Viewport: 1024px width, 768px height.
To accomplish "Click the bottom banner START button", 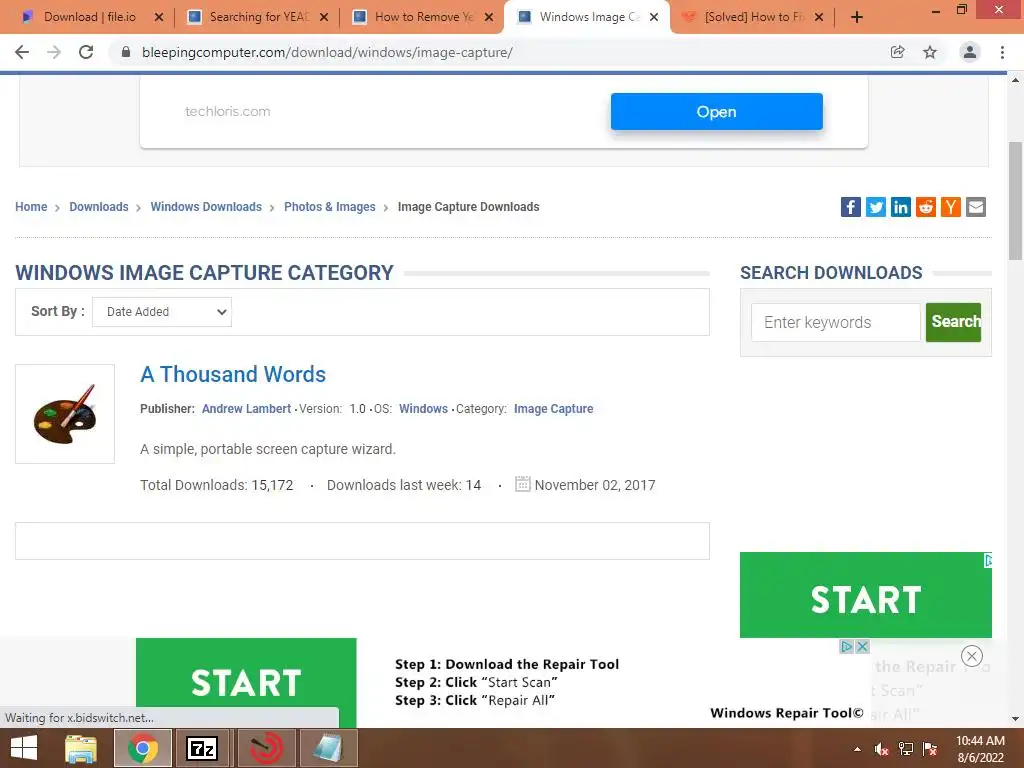I will (246, 682).
